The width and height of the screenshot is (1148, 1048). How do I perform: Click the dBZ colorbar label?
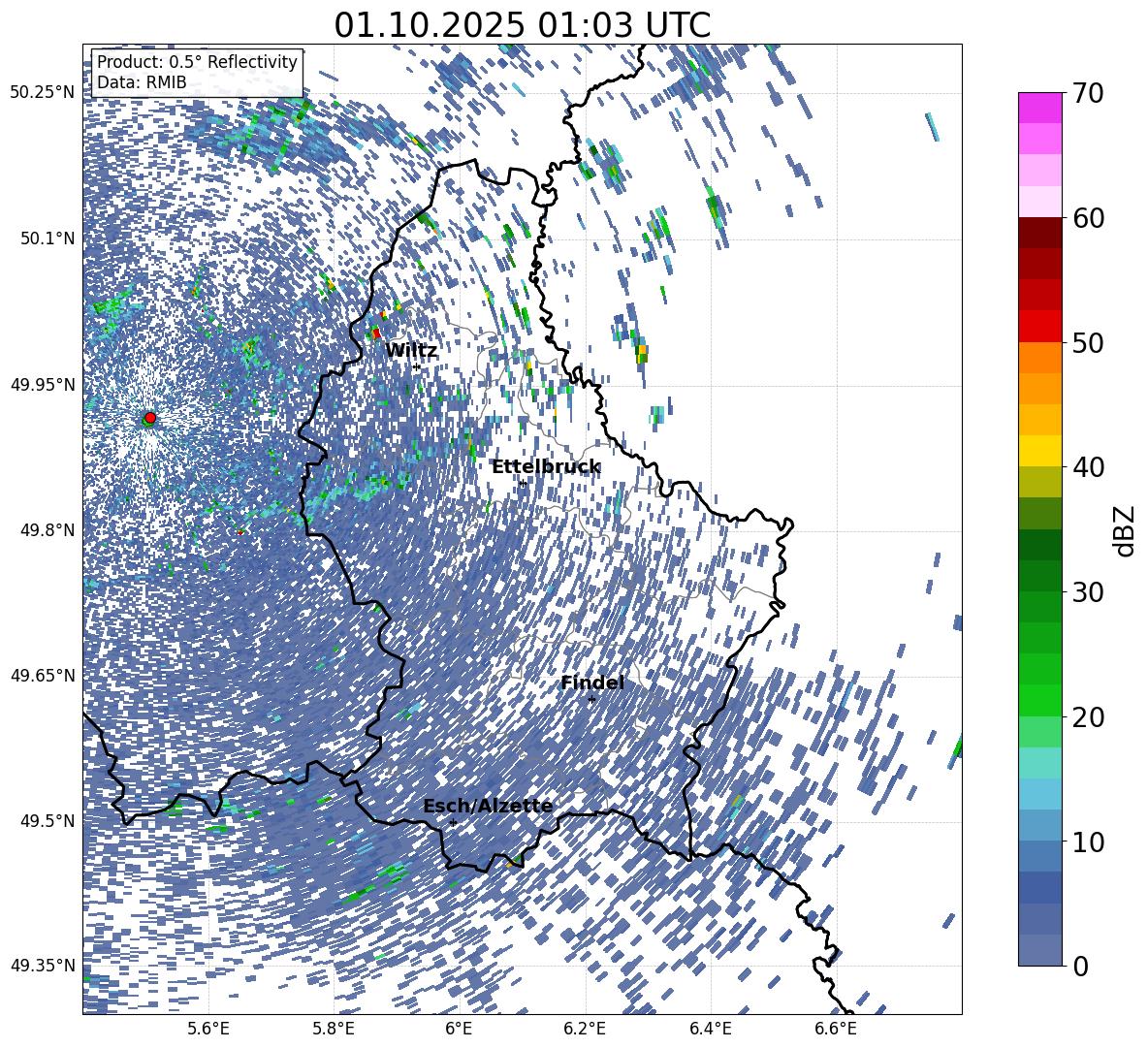click(1126, 530)
